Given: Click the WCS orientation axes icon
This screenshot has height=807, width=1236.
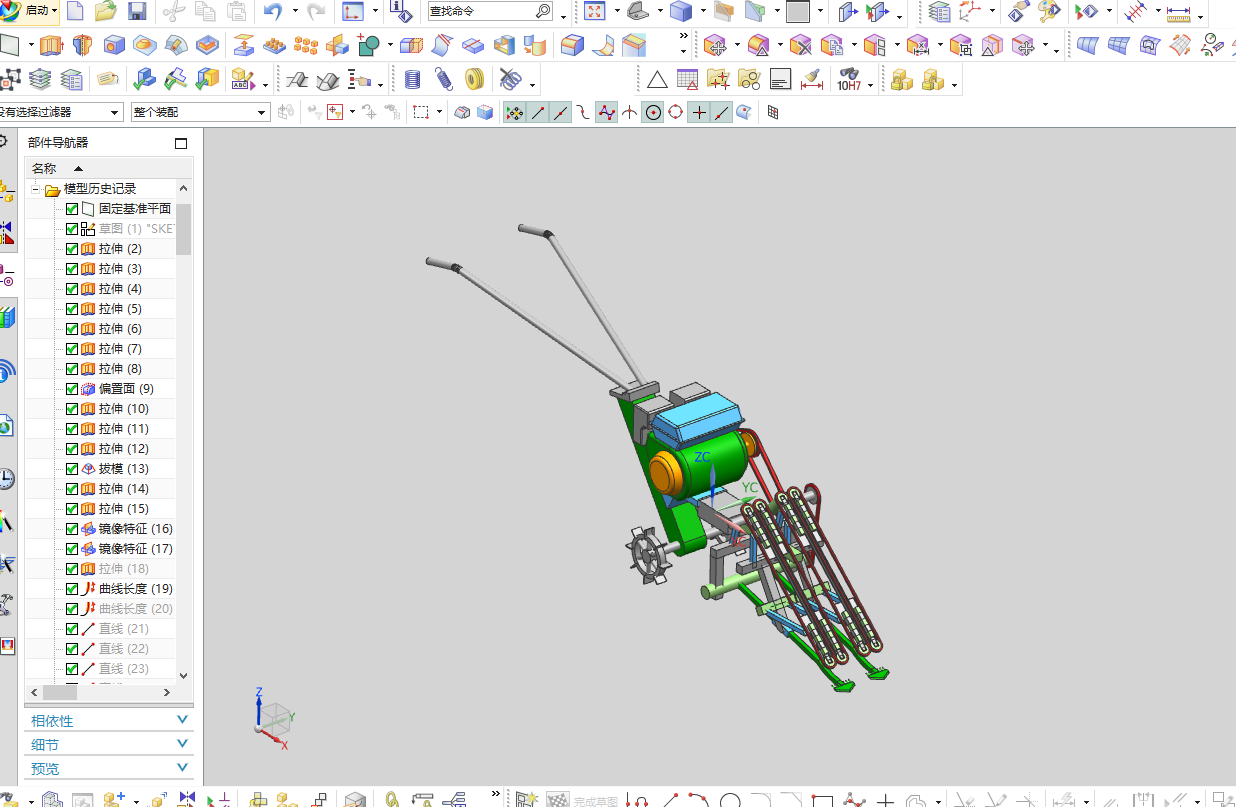Looking at the screenshot, I should [970, 12].
